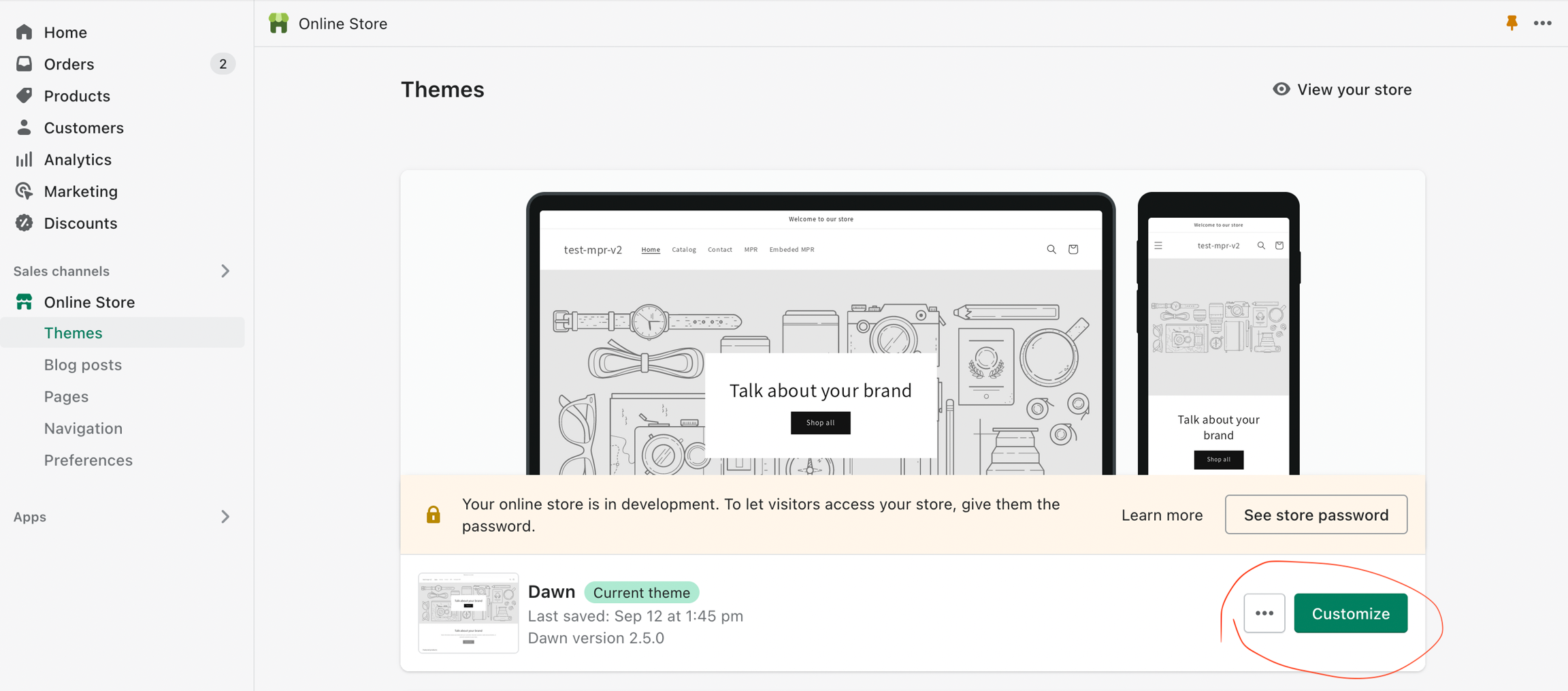The image size is (1568, 691).
Task: Go to Blog posts page
Action: click(83, 365)
